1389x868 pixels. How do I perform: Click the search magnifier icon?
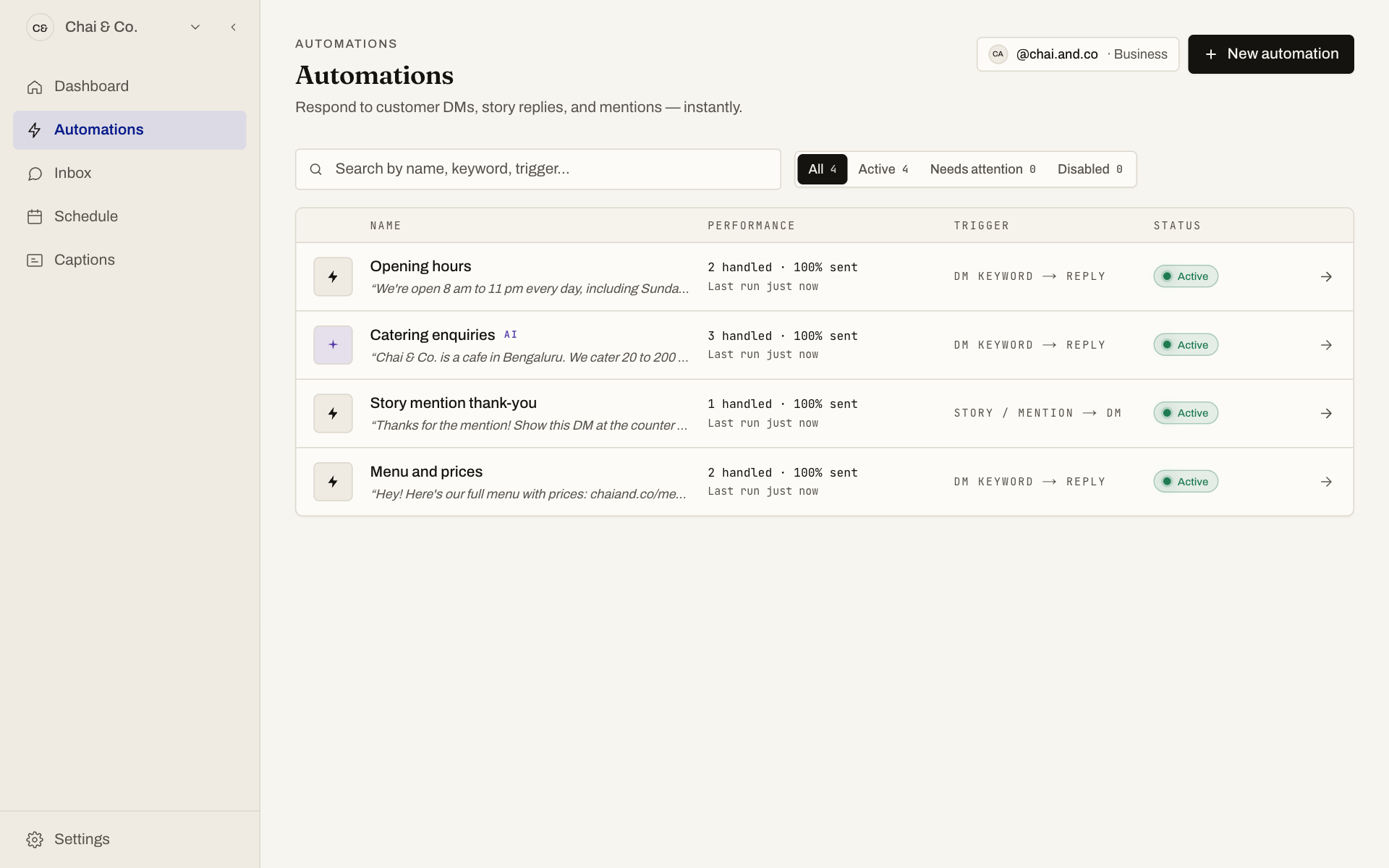[315, 169]
